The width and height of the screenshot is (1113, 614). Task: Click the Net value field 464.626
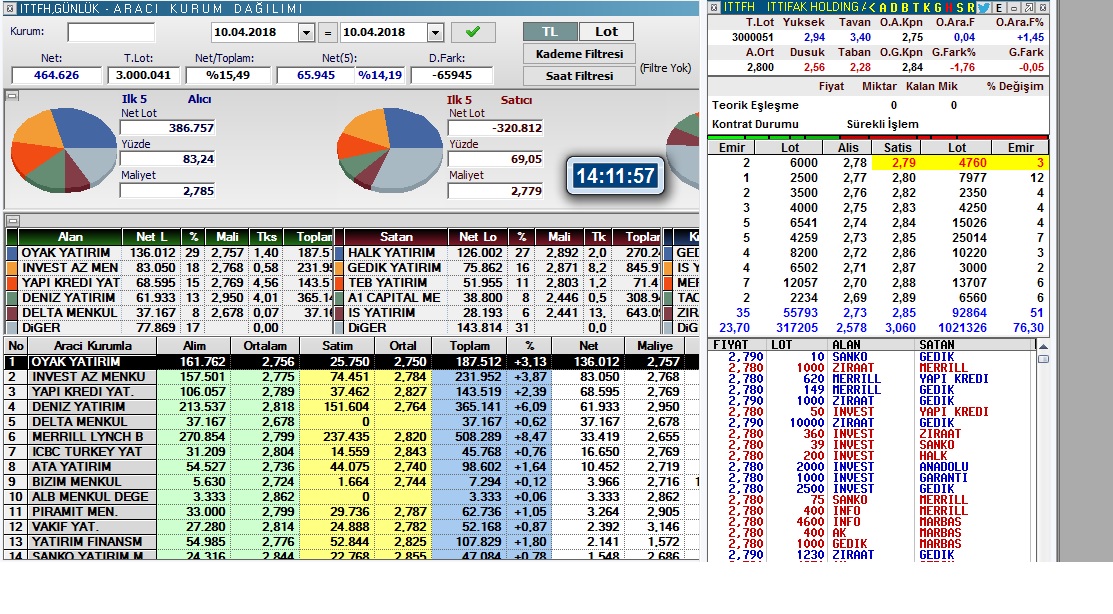[57, 75]
